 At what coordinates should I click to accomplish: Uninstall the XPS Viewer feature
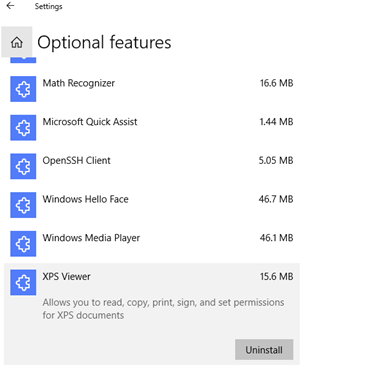pyautogui.click(x=264, y=350)
